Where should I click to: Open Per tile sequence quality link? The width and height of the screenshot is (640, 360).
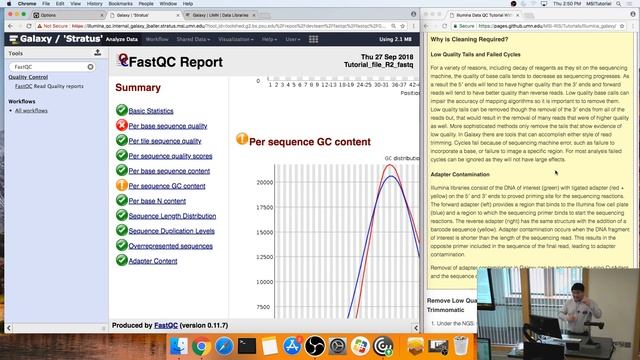pyautogui.click(x=165, y=141)
